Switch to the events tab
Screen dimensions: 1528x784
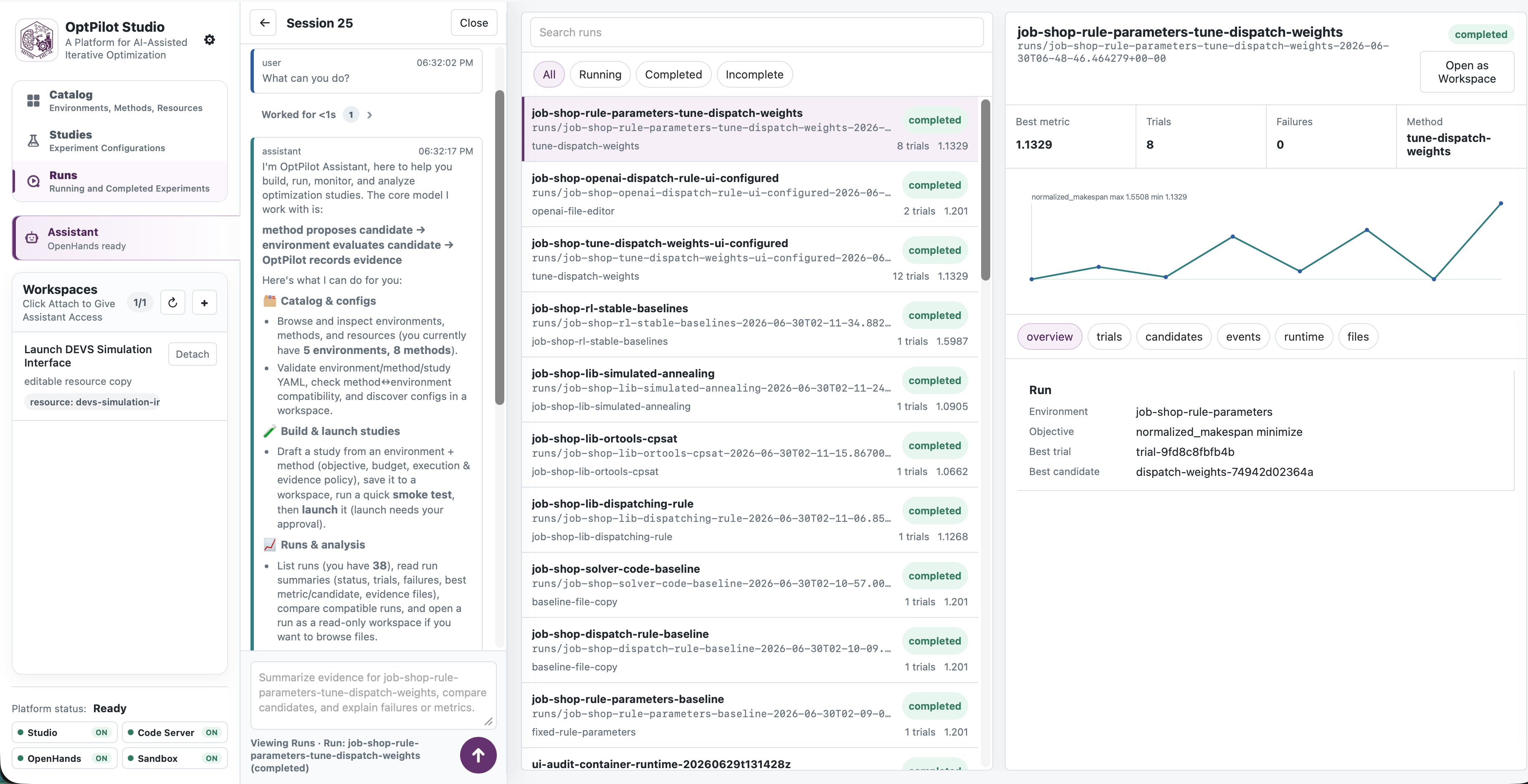point(1243,336)
